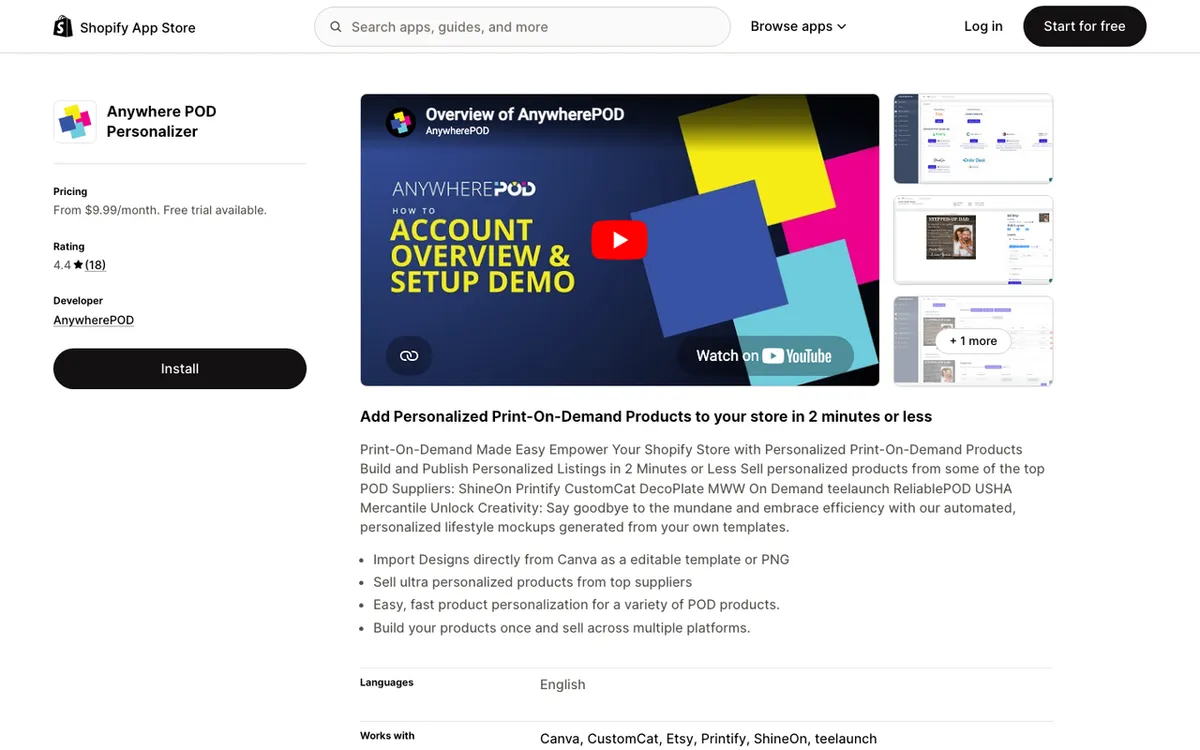Expand the Browse apps dropdown
This screenshot has width=1200, height=750.
coord(798,27)
